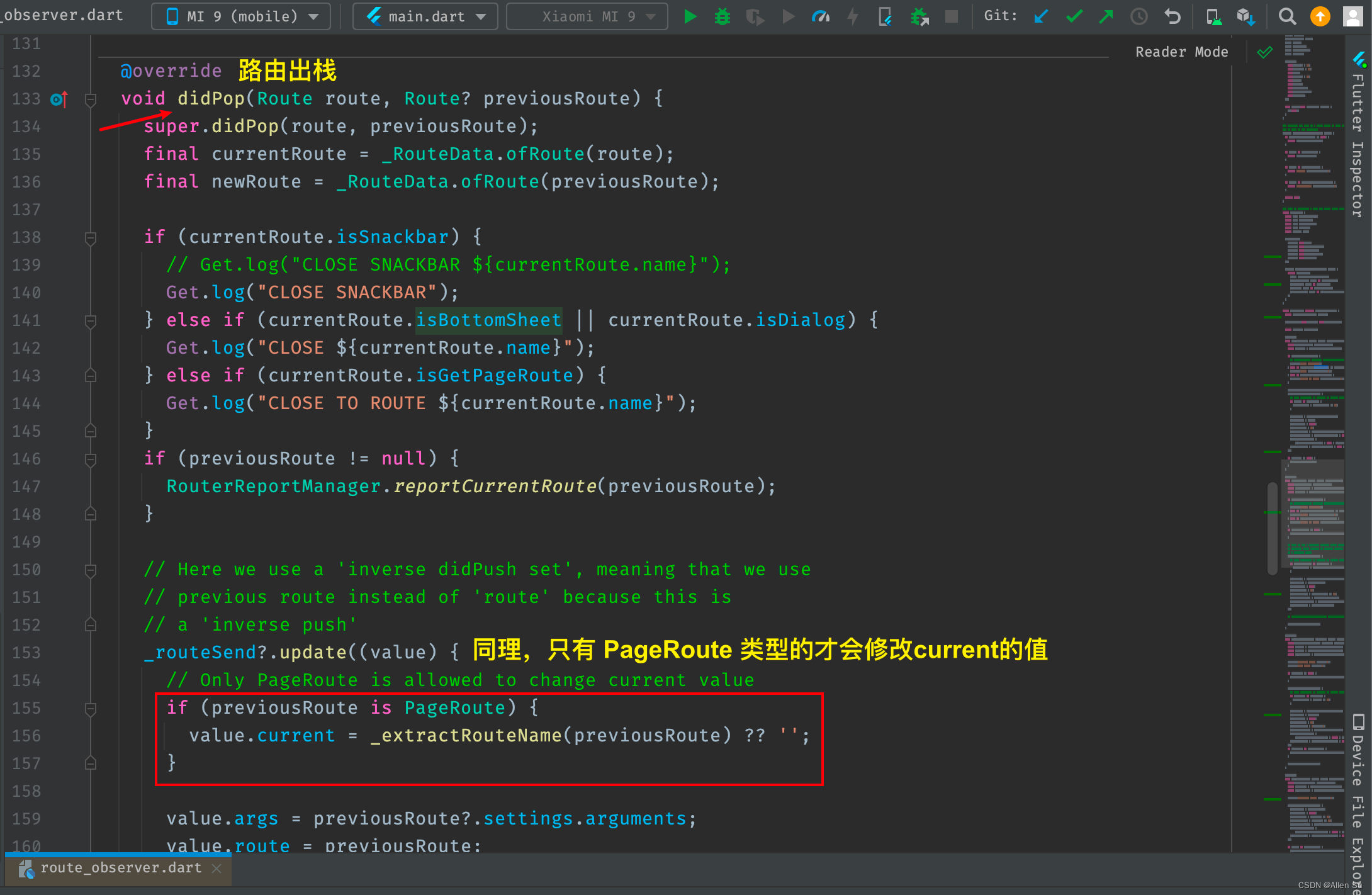Push commits with the Git green arrow
1372x895 pixels.
point(1106,16)
